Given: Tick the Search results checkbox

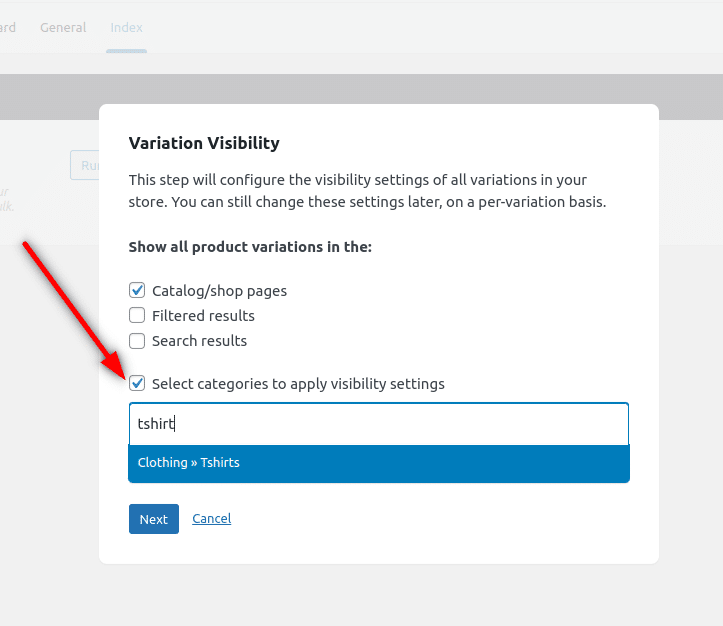Looking at the screenshot, I should tap(138, 341).
